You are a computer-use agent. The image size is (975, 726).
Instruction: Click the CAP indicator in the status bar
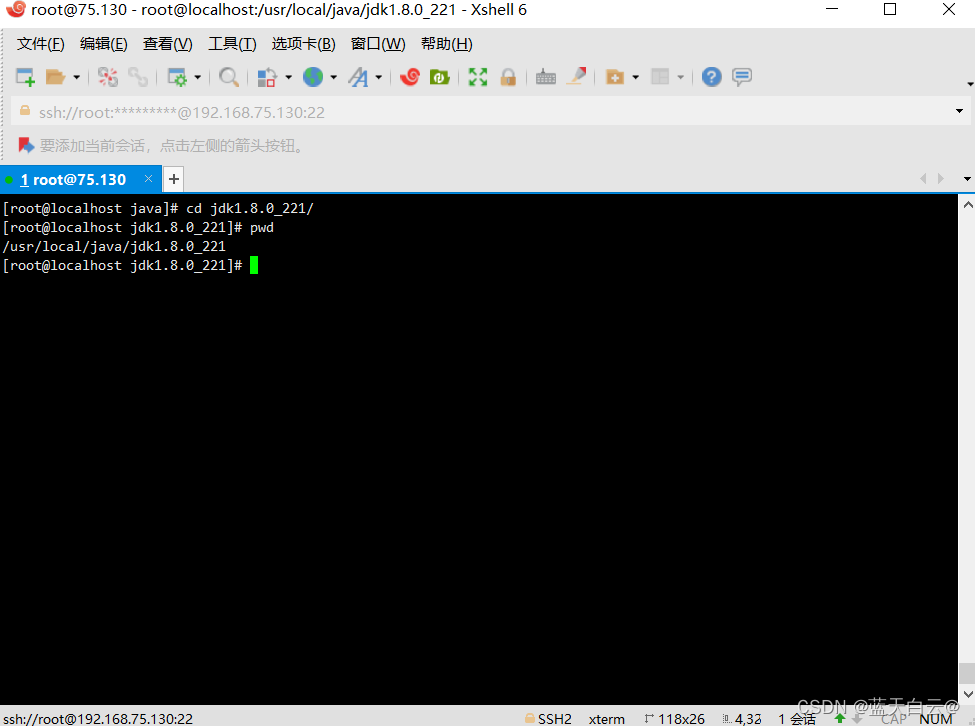895,718
